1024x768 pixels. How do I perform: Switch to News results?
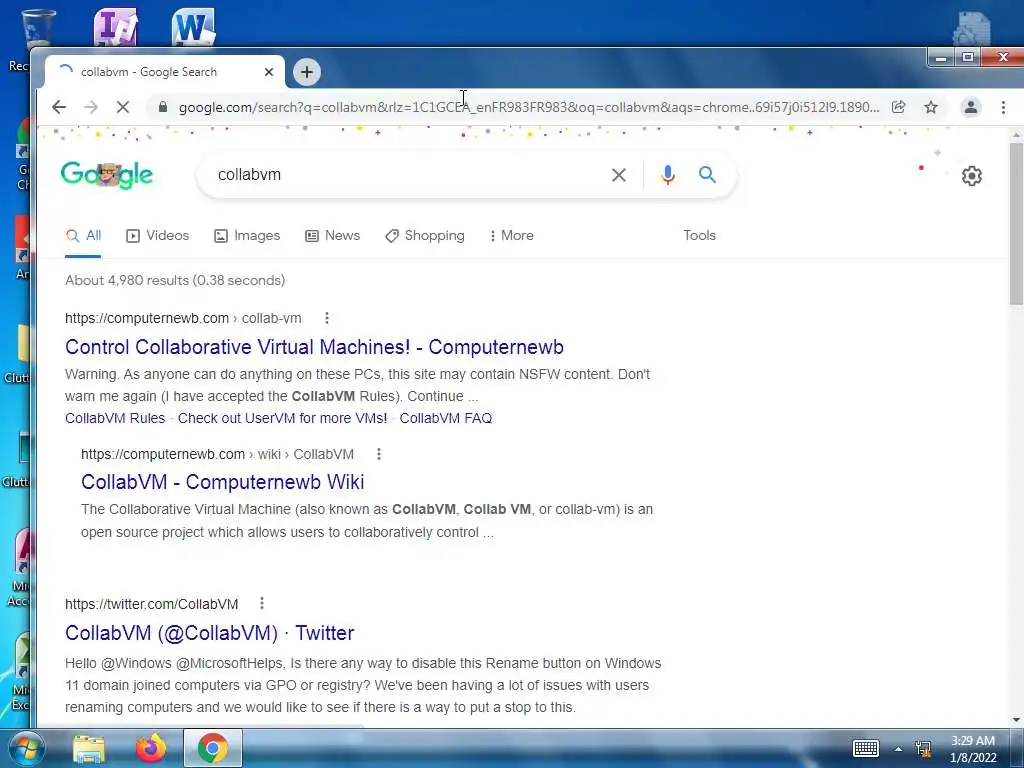click(332, 236)
